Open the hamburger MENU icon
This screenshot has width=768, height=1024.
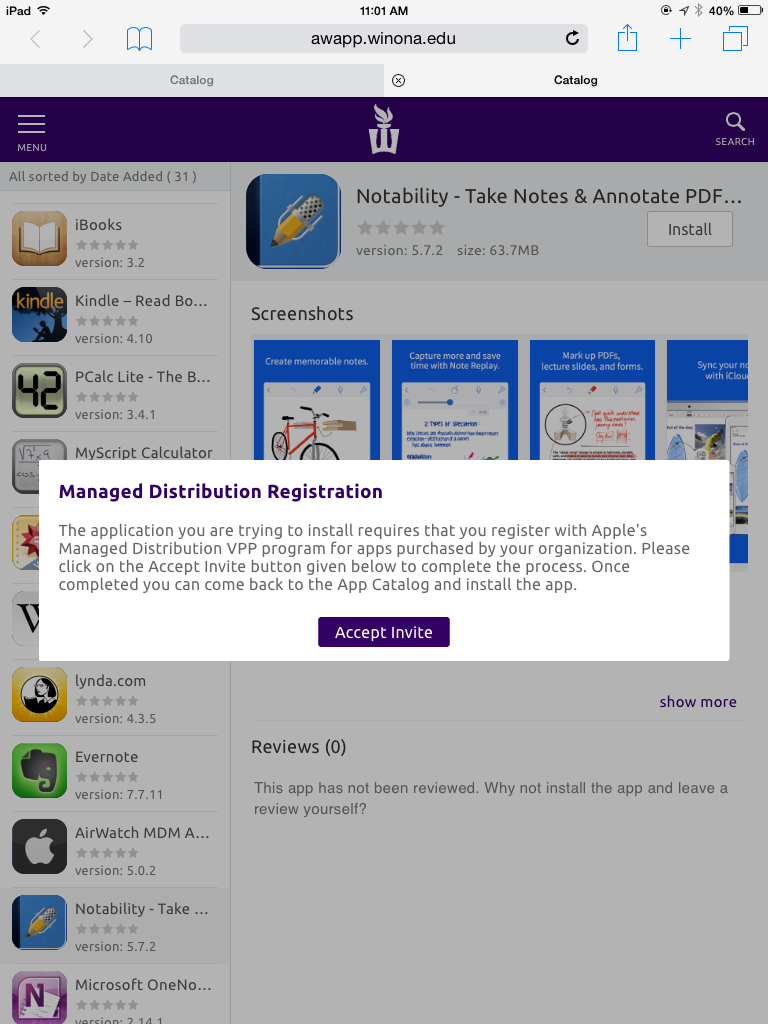click(32, 130)
